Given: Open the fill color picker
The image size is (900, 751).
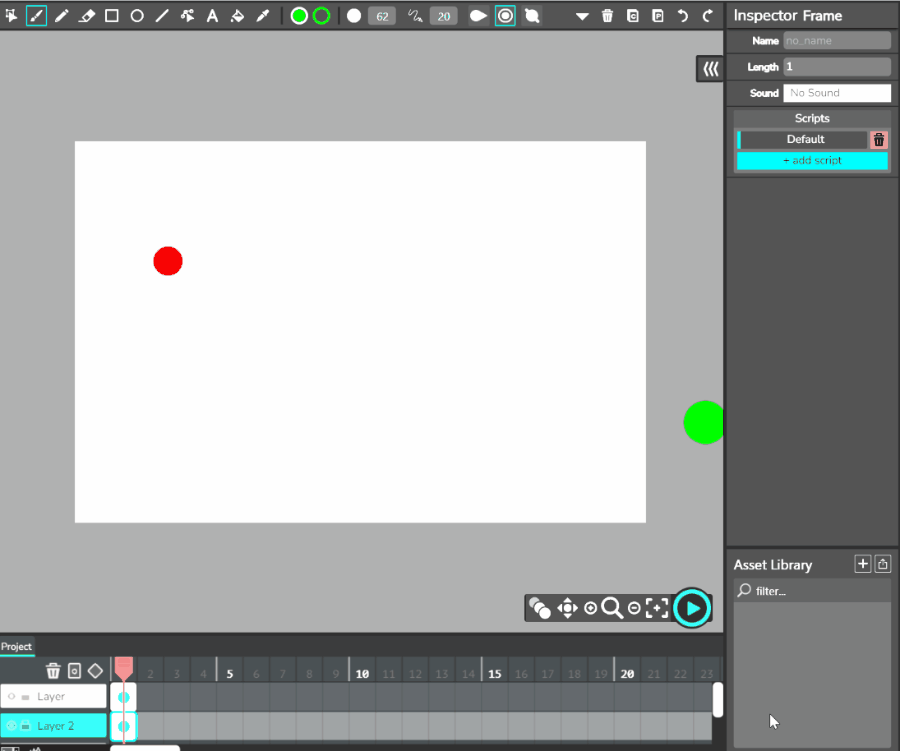Looking at the screenshot, I should [298, 16].
